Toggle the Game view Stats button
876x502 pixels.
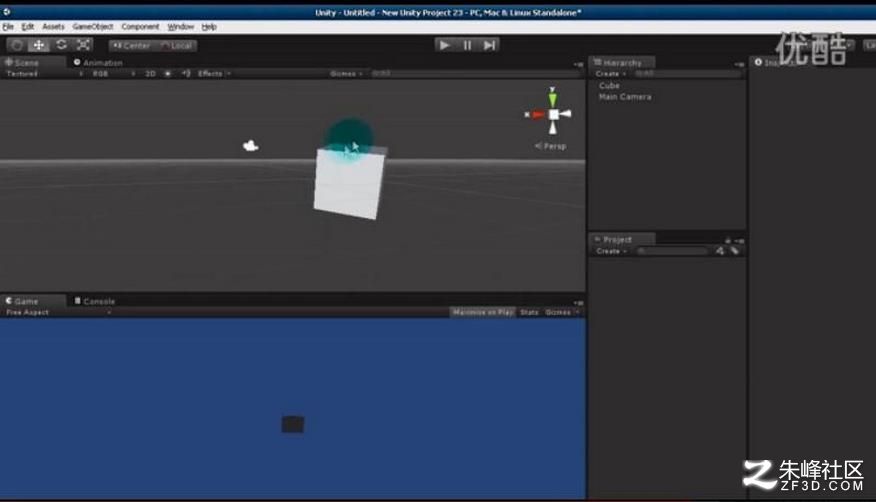(529, 312)
